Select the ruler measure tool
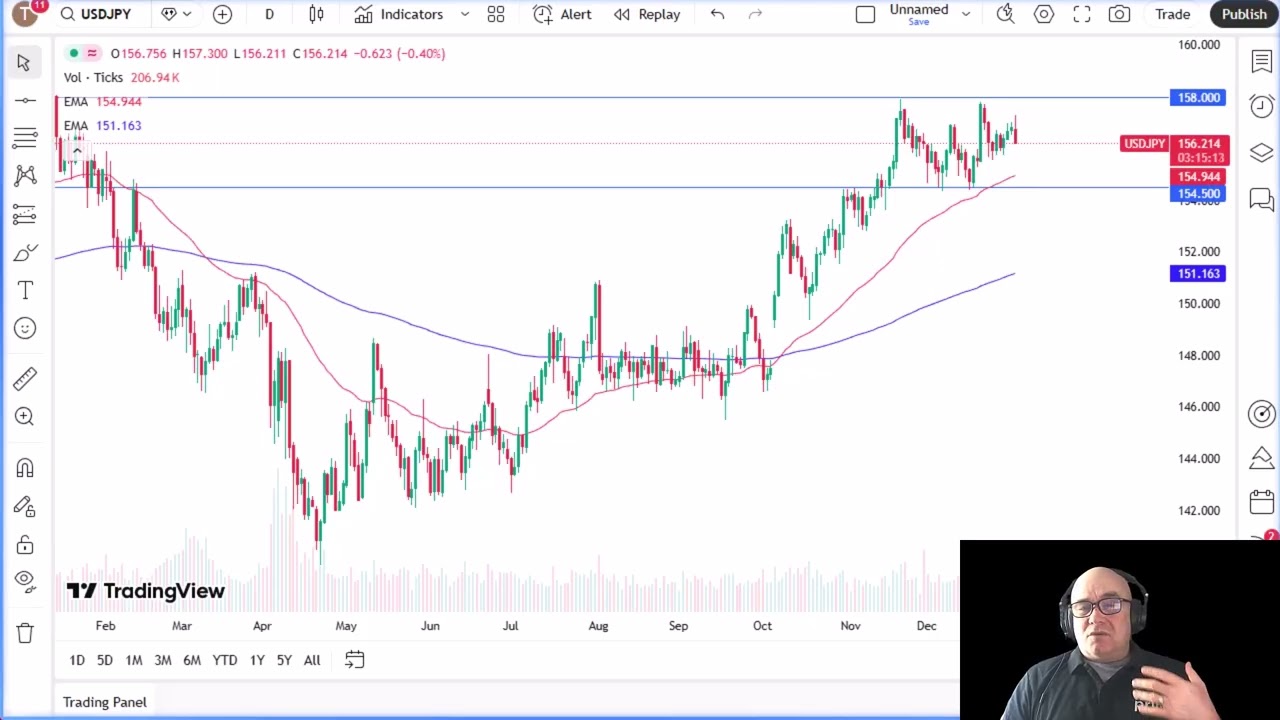The width and height of the screenshot is (1280, 720). [24, 378]
